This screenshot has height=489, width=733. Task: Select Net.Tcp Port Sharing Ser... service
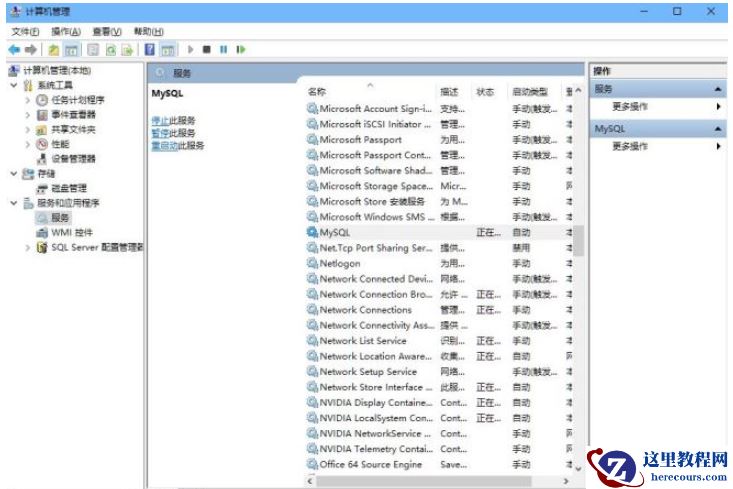439,248
